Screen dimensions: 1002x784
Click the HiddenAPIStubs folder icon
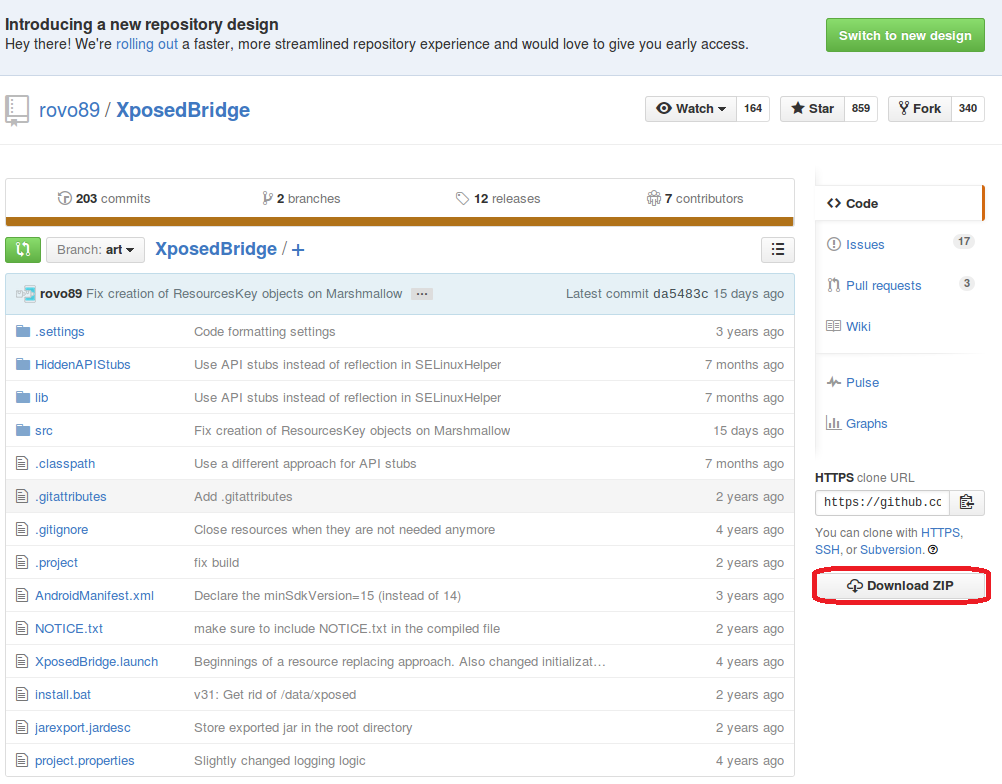23,364
